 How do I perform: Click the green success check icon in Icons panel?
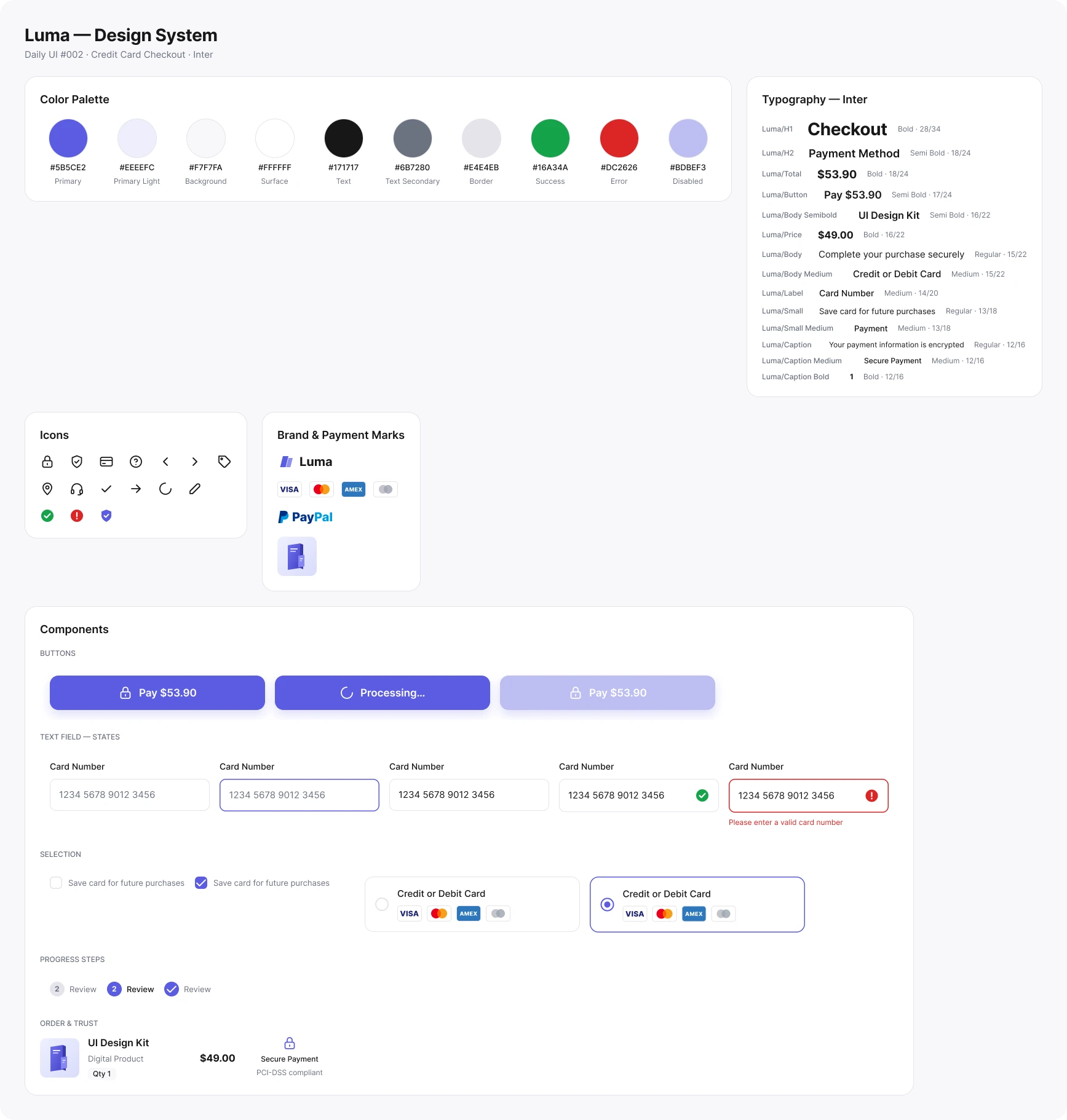pyautogui.click(x=47, y=516)
